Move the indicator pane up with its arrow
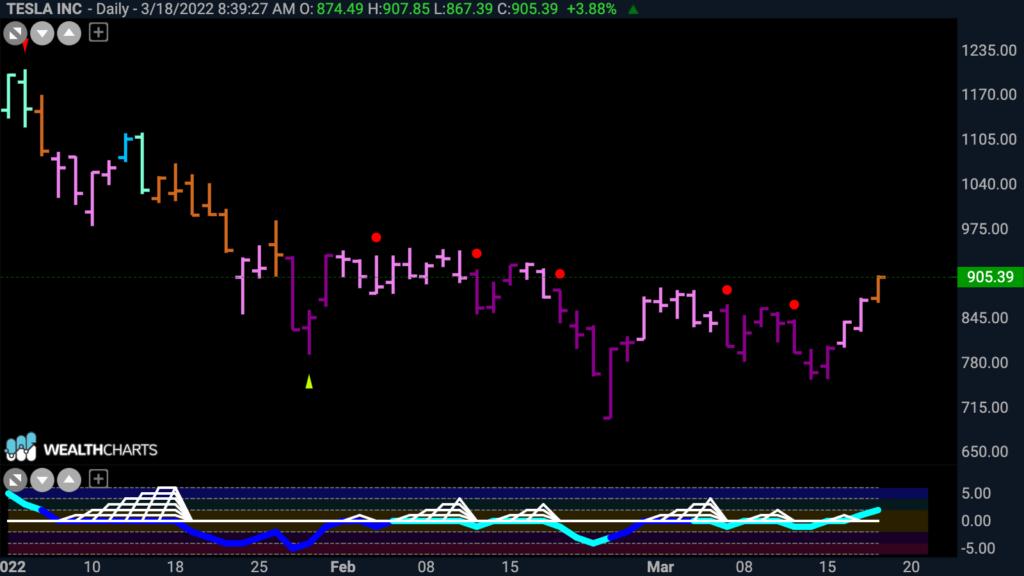 pos(69,479)
